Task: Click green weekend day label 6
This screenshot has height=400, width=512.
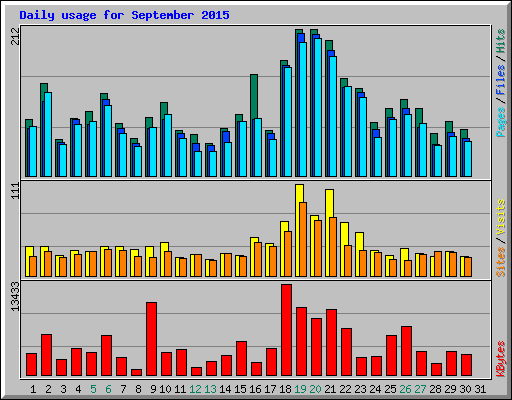Action: click(x=108, y=389)
